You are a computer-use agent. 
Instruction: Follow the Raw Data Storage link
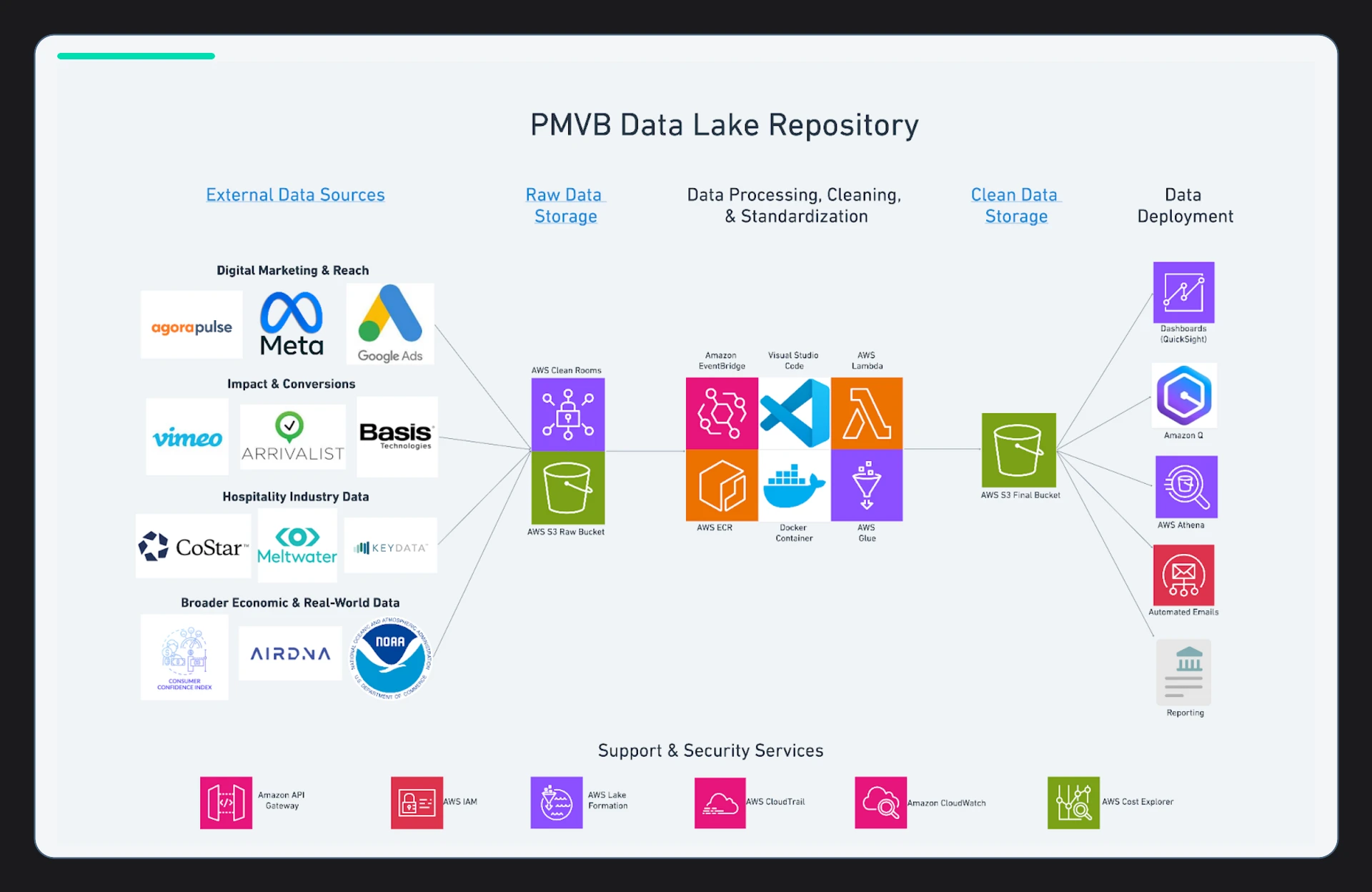565,205
